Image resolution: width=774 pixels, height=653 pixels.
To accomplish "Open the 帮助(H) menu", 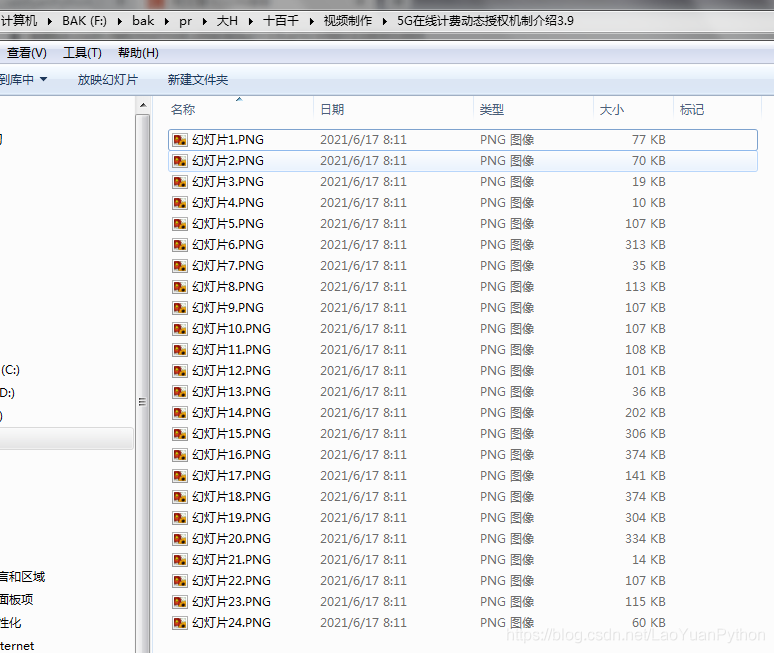I will click(x=138, y=53).
